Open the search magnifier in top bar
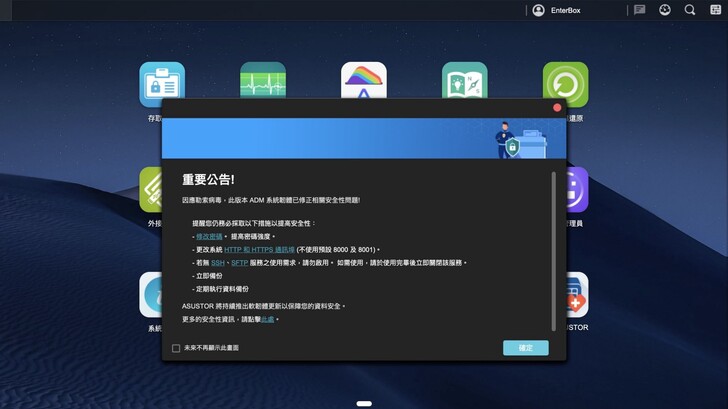The image size is (728, 409). click(x=690, y=10)
